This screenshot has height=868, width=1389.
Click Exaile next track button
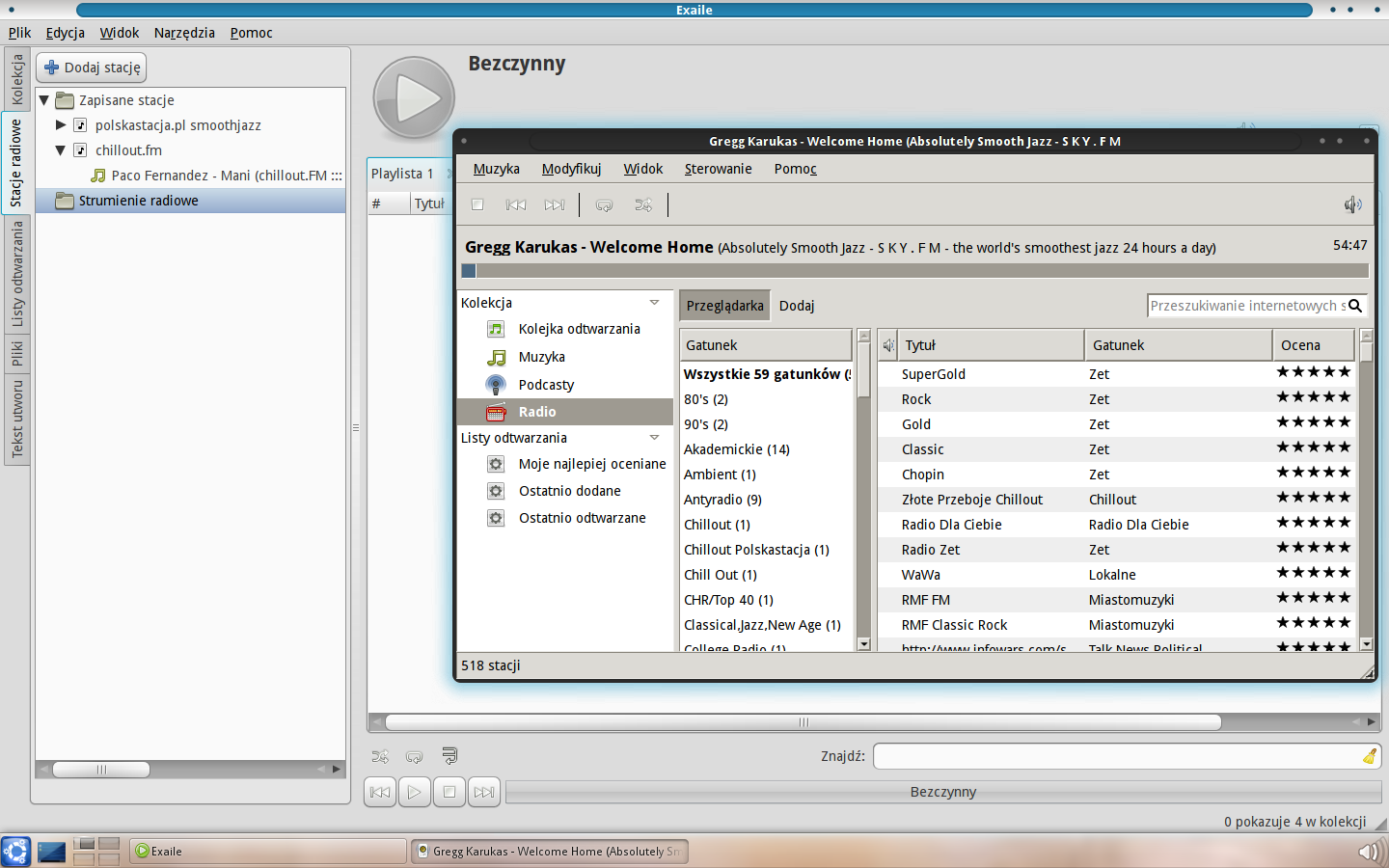484,792
